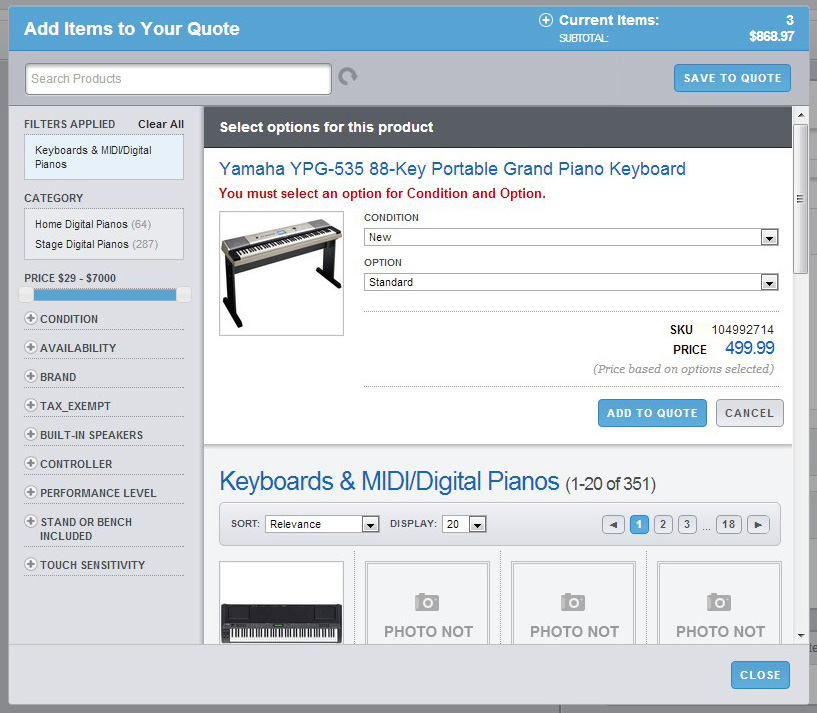Select Stage Digital Pianos category
817x713 pixels.
click(96, 244)
